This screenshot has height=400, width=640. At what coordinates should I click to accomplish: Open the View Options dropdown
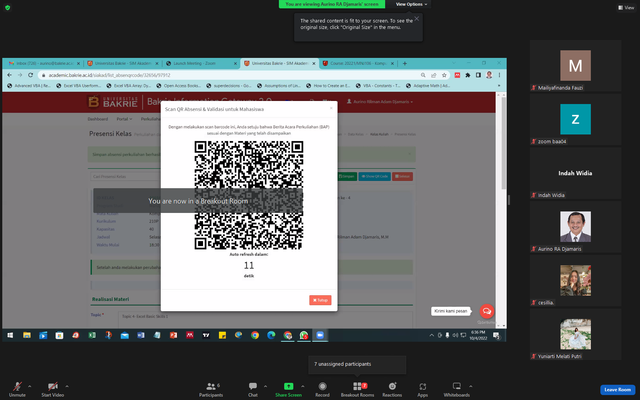[411, 4]
